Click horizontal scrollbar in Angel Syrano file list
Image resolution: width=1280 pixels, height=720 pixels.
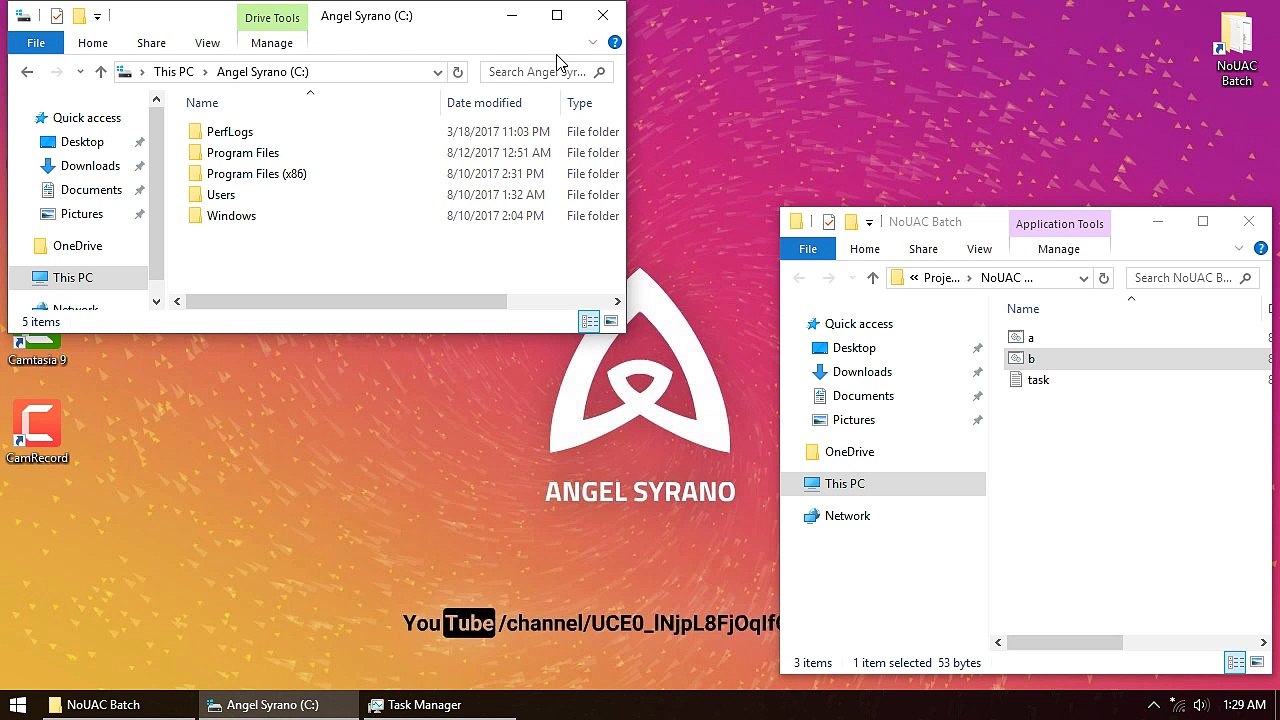pos(346,301)
